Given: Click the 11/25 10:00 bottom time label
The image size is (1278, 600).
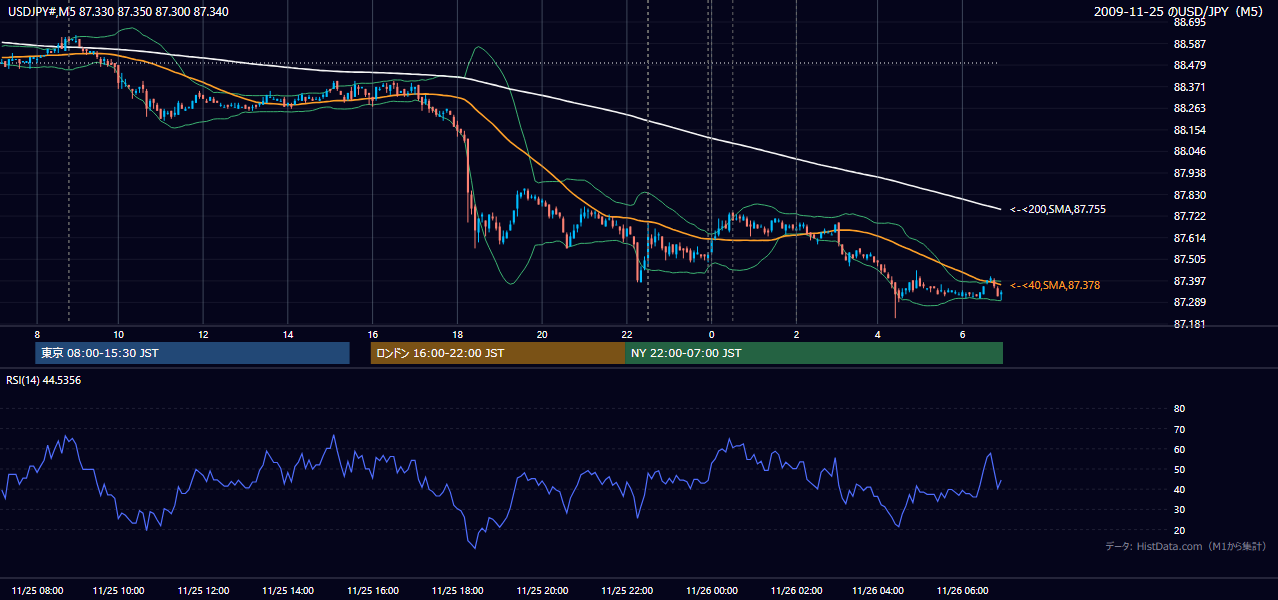Looking at the screenshot, I should (119, 590).
